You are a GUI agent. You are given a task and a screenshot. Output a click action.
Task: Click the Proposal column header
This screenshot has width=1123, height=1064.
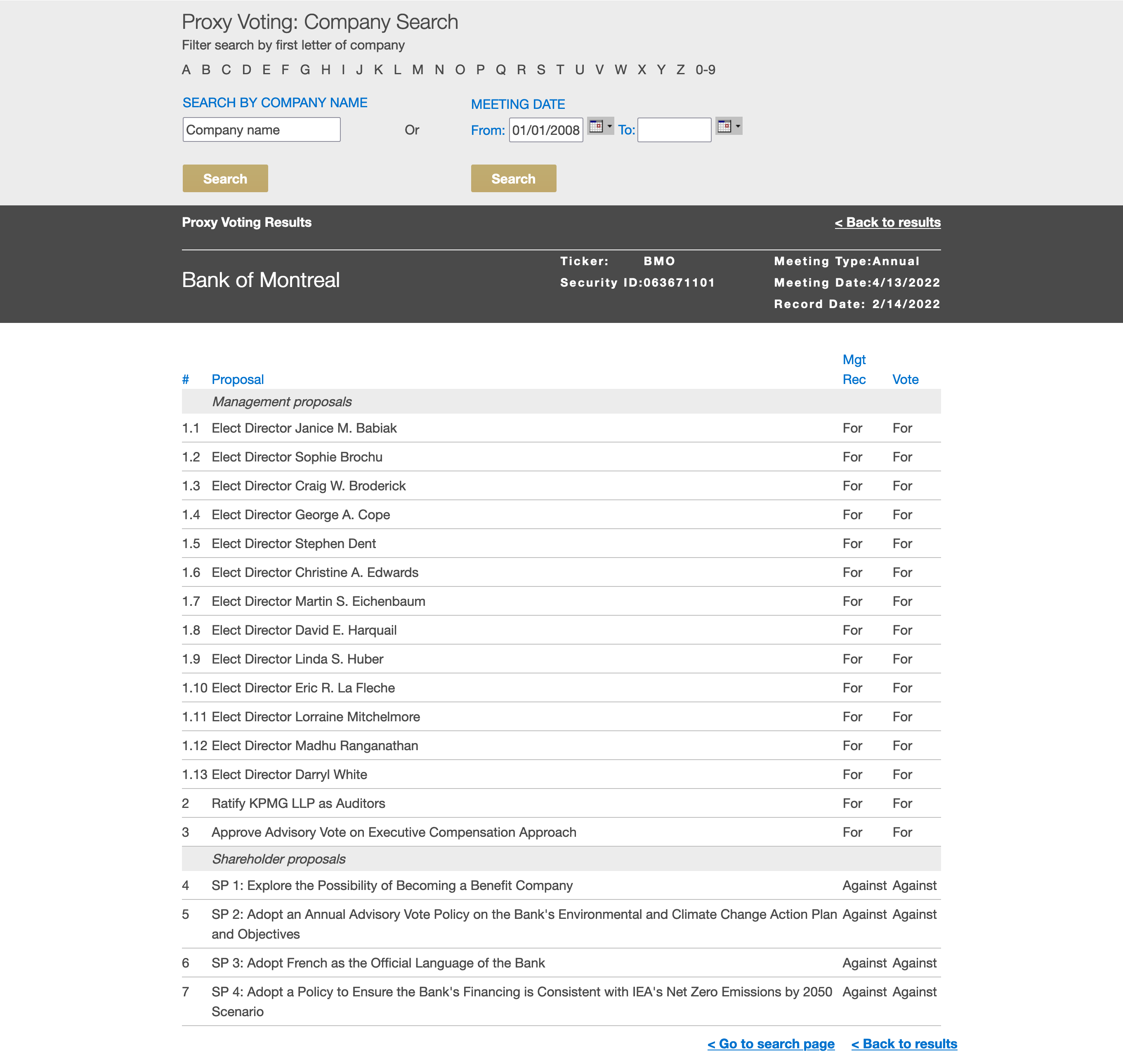tap(237, 379)
